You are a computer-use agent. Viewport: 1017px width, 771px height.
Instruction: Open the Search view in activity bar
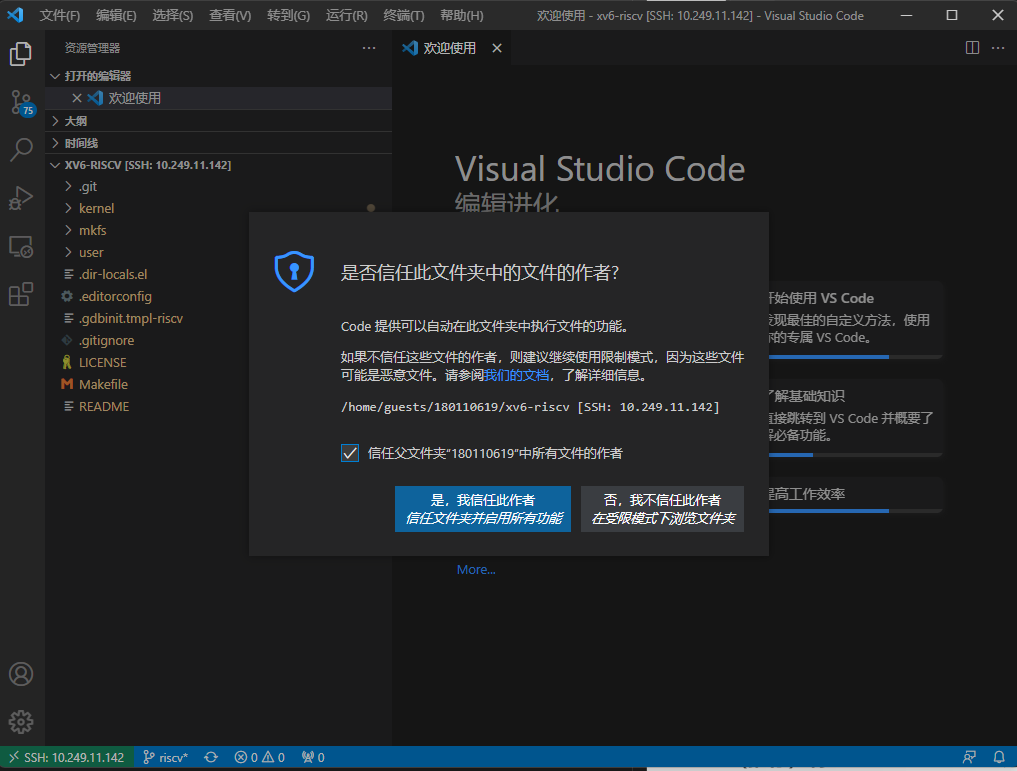[21, 150]
